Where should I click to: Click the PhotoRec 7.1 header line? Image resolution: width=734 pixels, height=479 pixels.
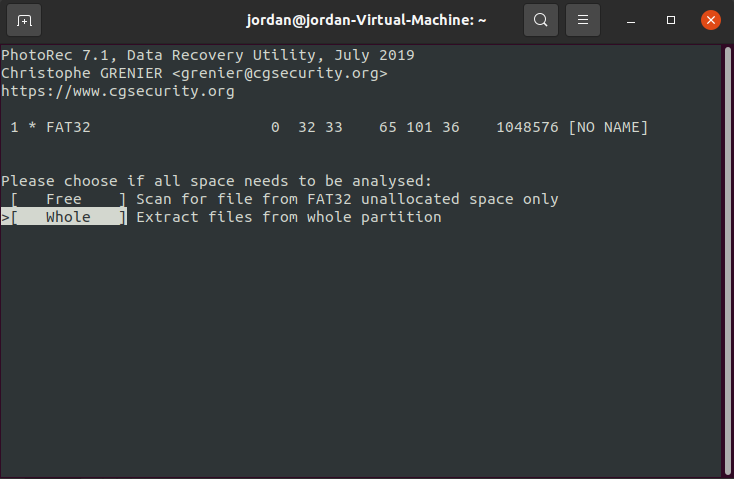click(208, 55)
